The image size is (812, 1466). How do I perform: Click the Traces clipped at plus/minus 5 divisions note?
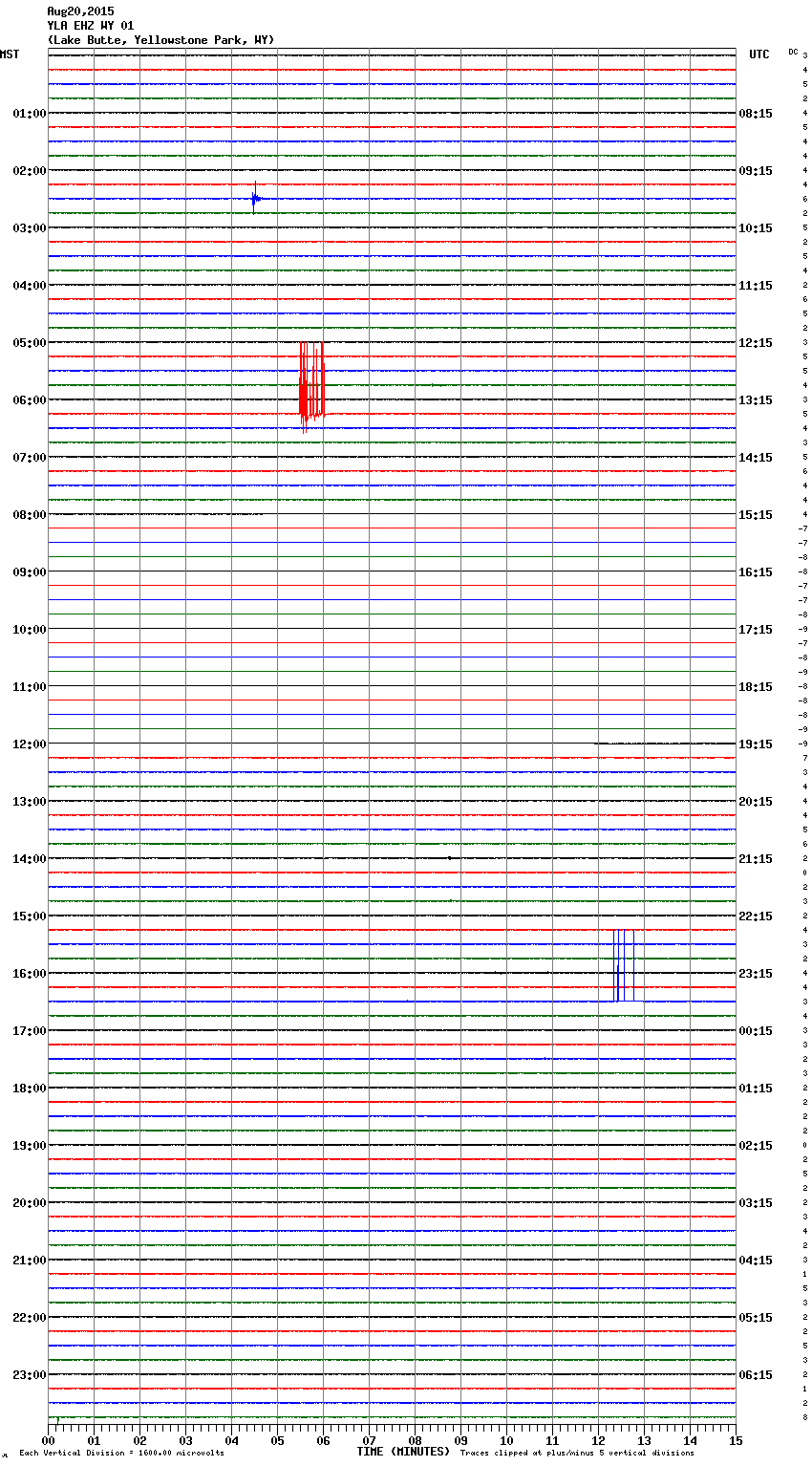point(577,1454)
